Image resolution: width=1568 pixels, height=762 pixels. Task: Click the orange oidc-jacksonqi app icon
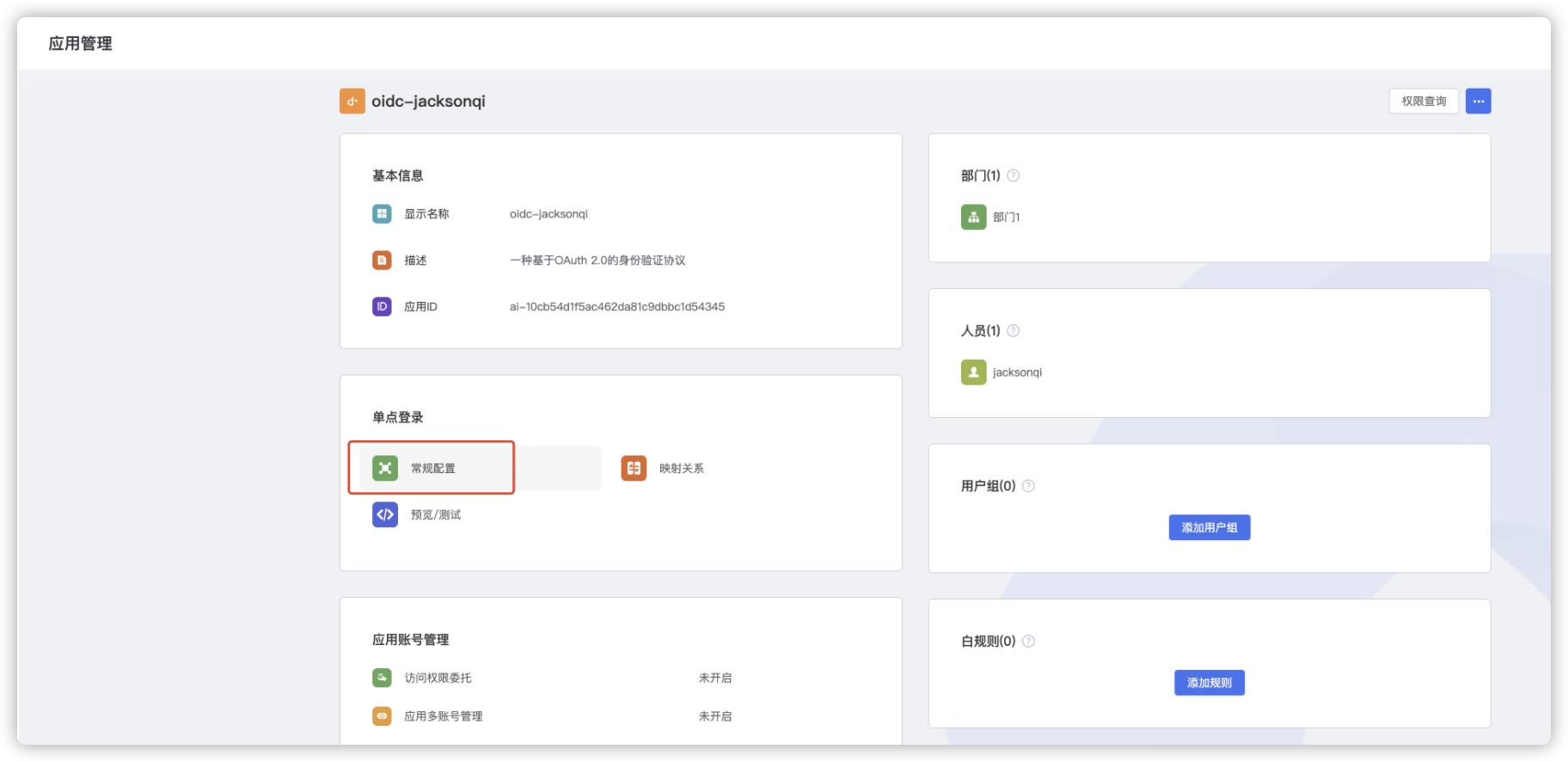(352, 101)
